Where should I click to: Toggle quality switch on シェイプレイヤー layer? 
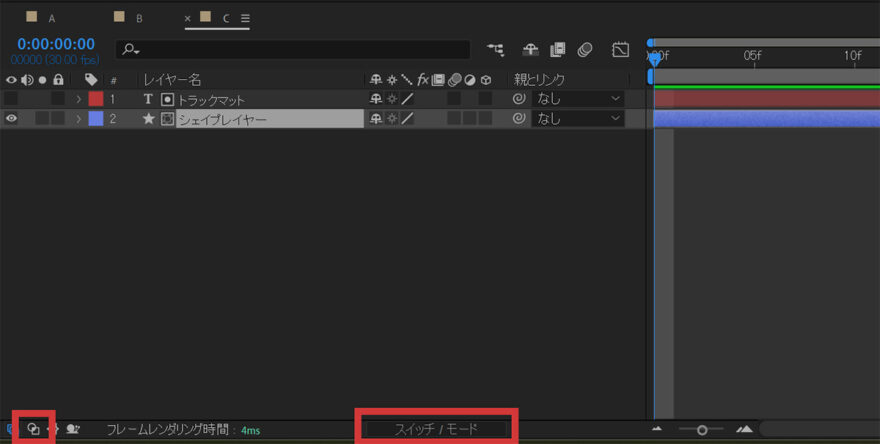407,118
